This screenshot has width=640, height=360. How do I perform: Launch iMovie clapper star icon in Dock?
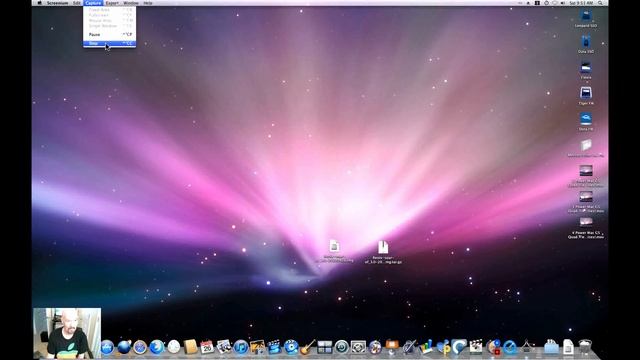pos(274,347)
